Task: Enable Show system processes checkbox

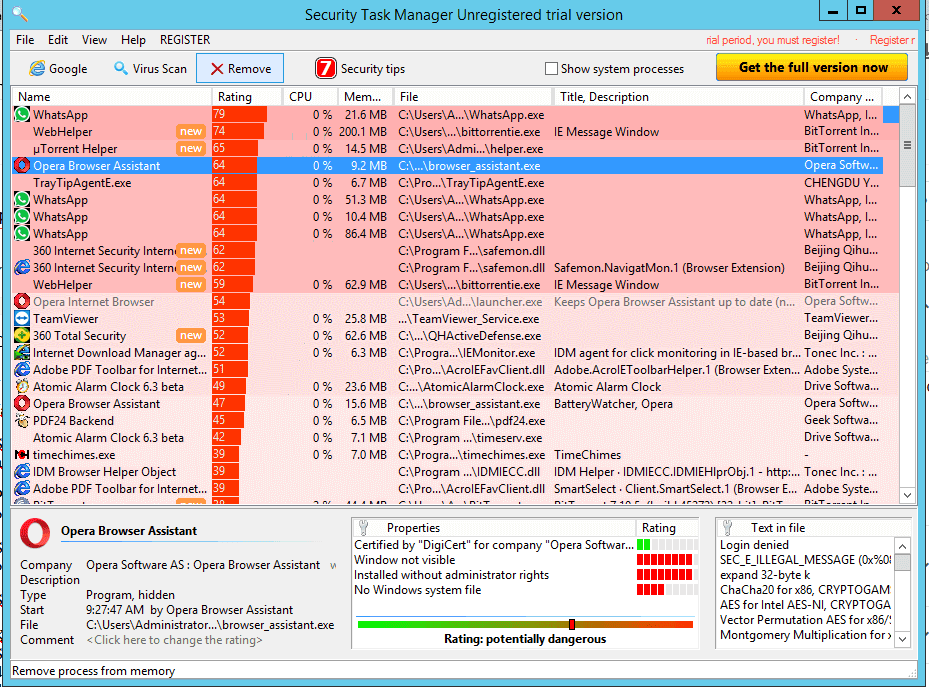Action: [551, 69]
